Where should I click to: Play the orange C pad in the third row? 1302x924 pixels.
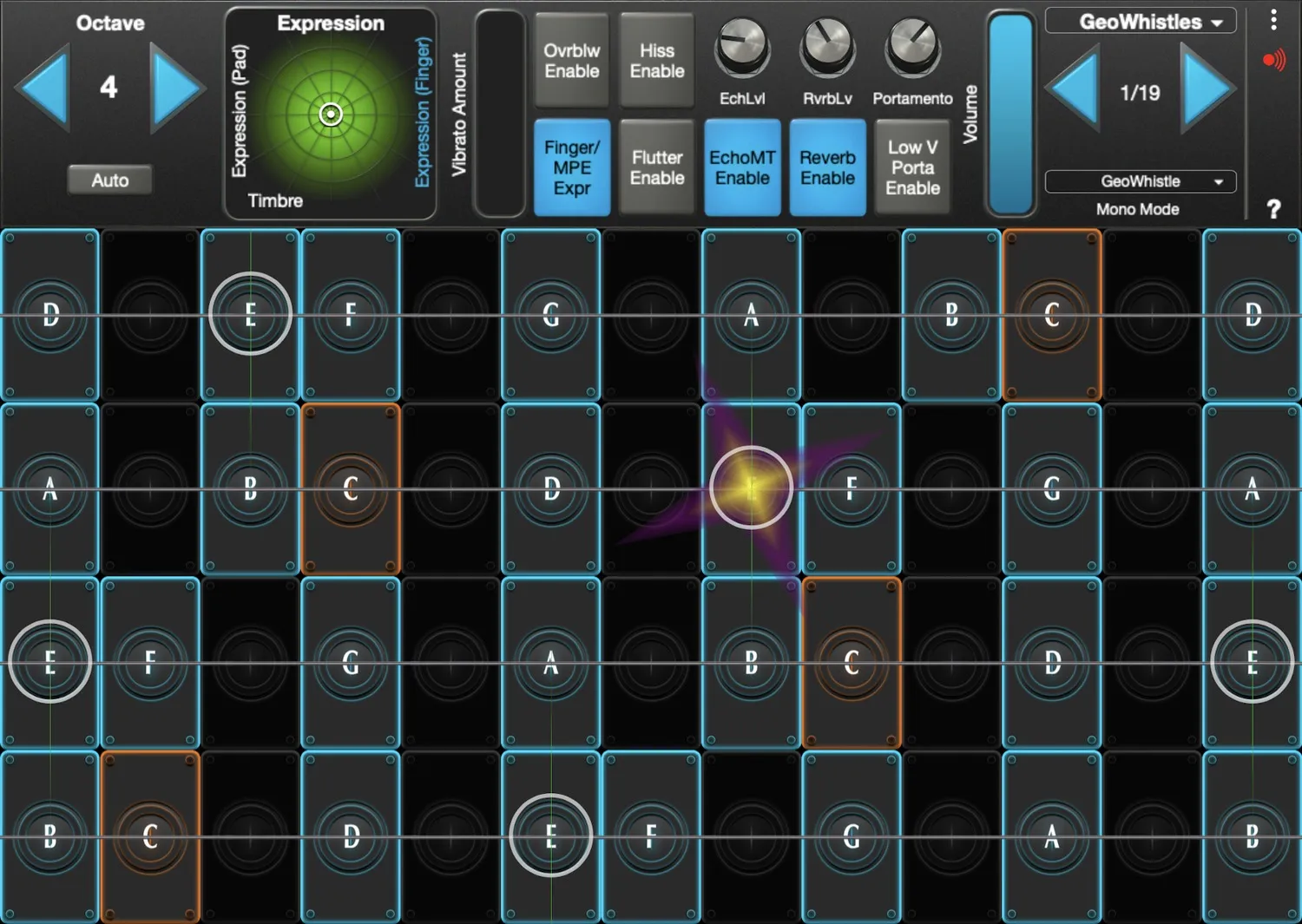coord(852,663)
